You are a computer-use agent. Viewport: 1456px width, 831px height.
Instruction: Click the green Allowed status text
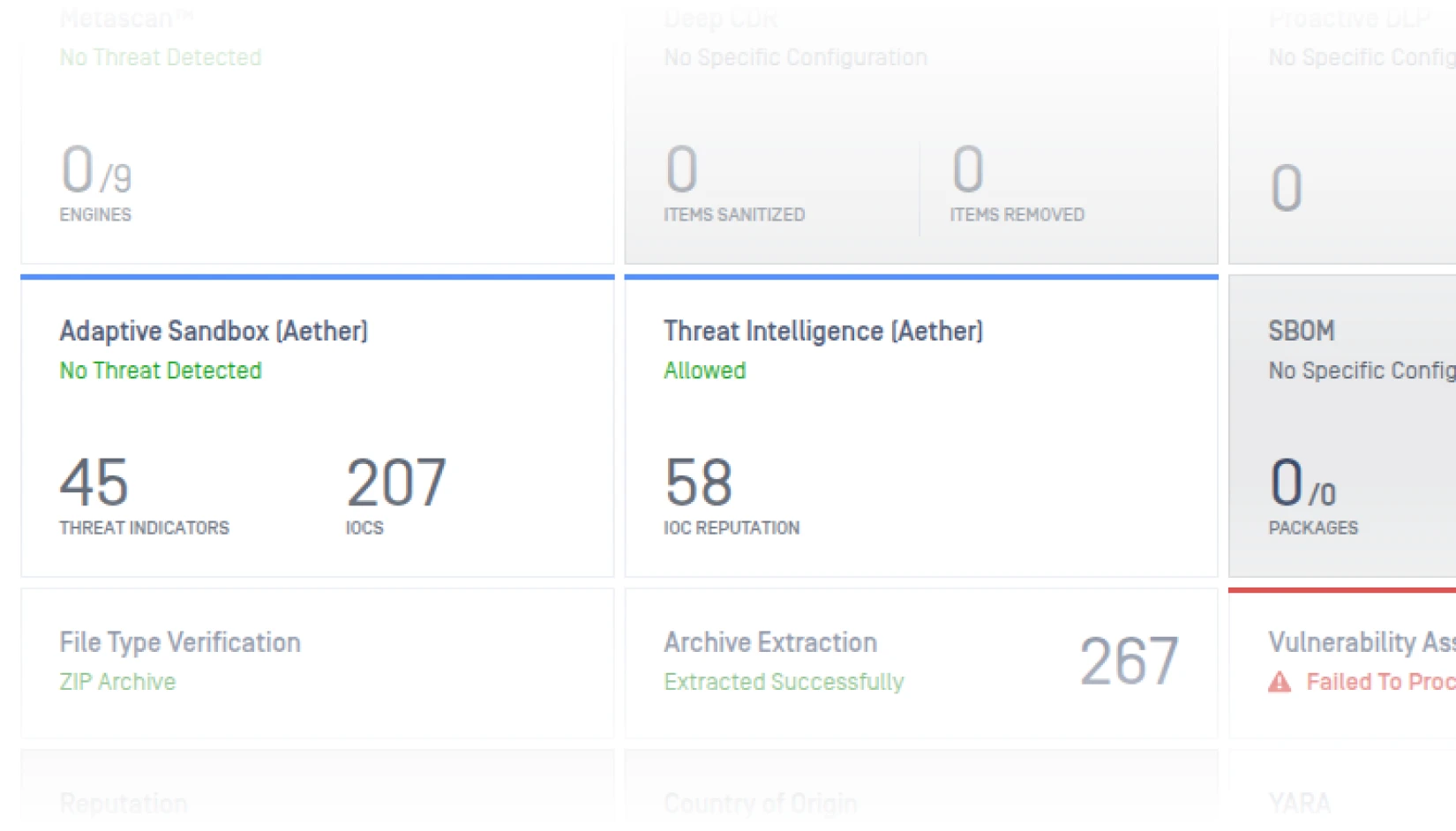coord(704,371)
